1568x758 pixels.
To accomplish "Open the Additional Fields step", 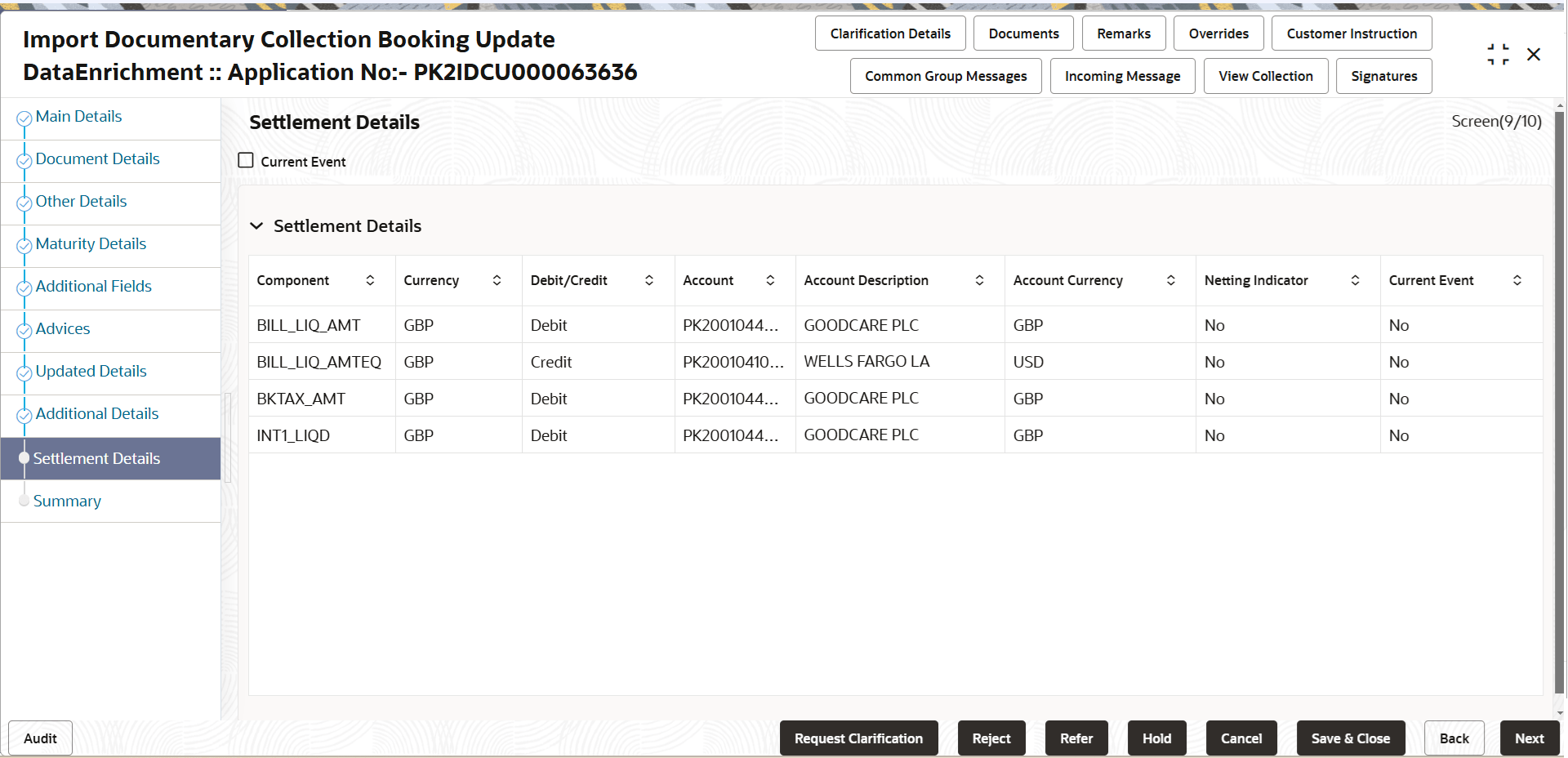I will pyautogui.click(x=93, y=286).
